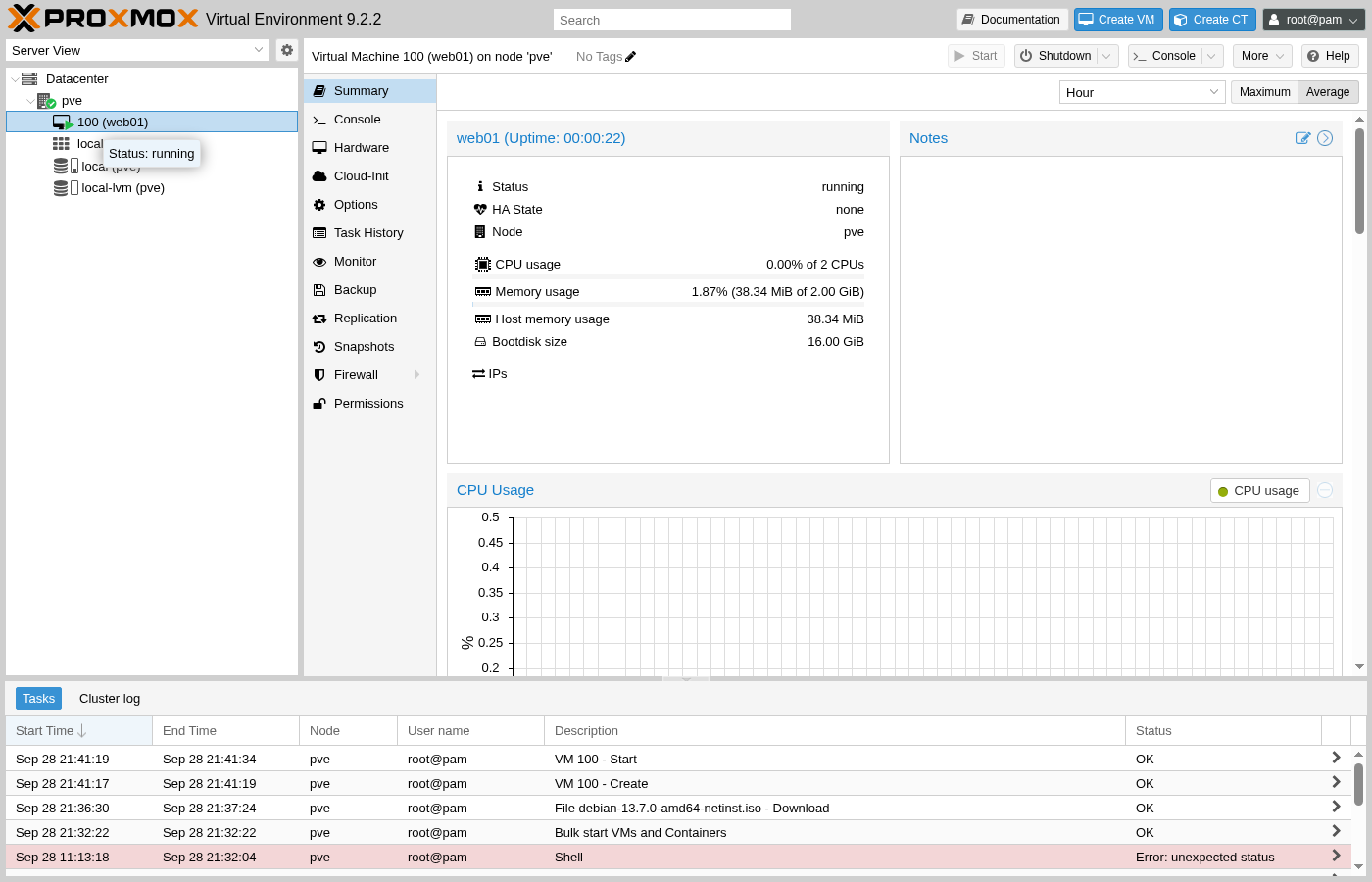This screenshot has height=882, width=1372.
Task: Select Average graph mode
Action: point(1328,91)
